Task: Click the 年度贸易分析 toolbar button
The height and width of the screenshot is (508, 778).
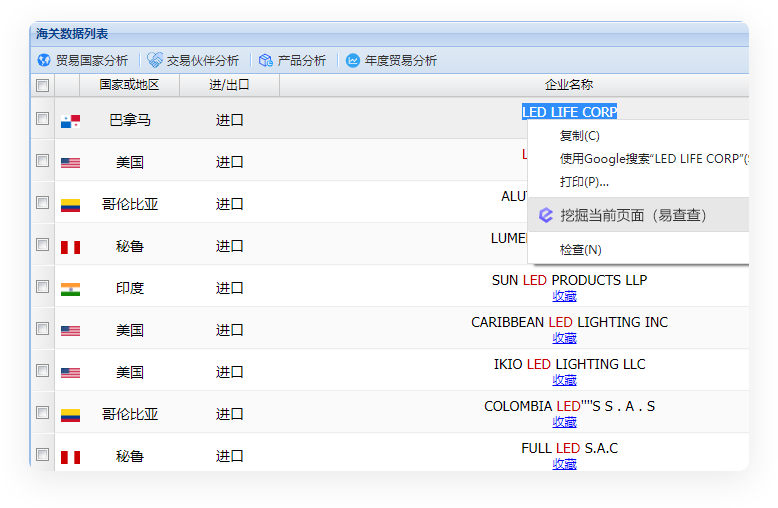Action: click(391, 61)
